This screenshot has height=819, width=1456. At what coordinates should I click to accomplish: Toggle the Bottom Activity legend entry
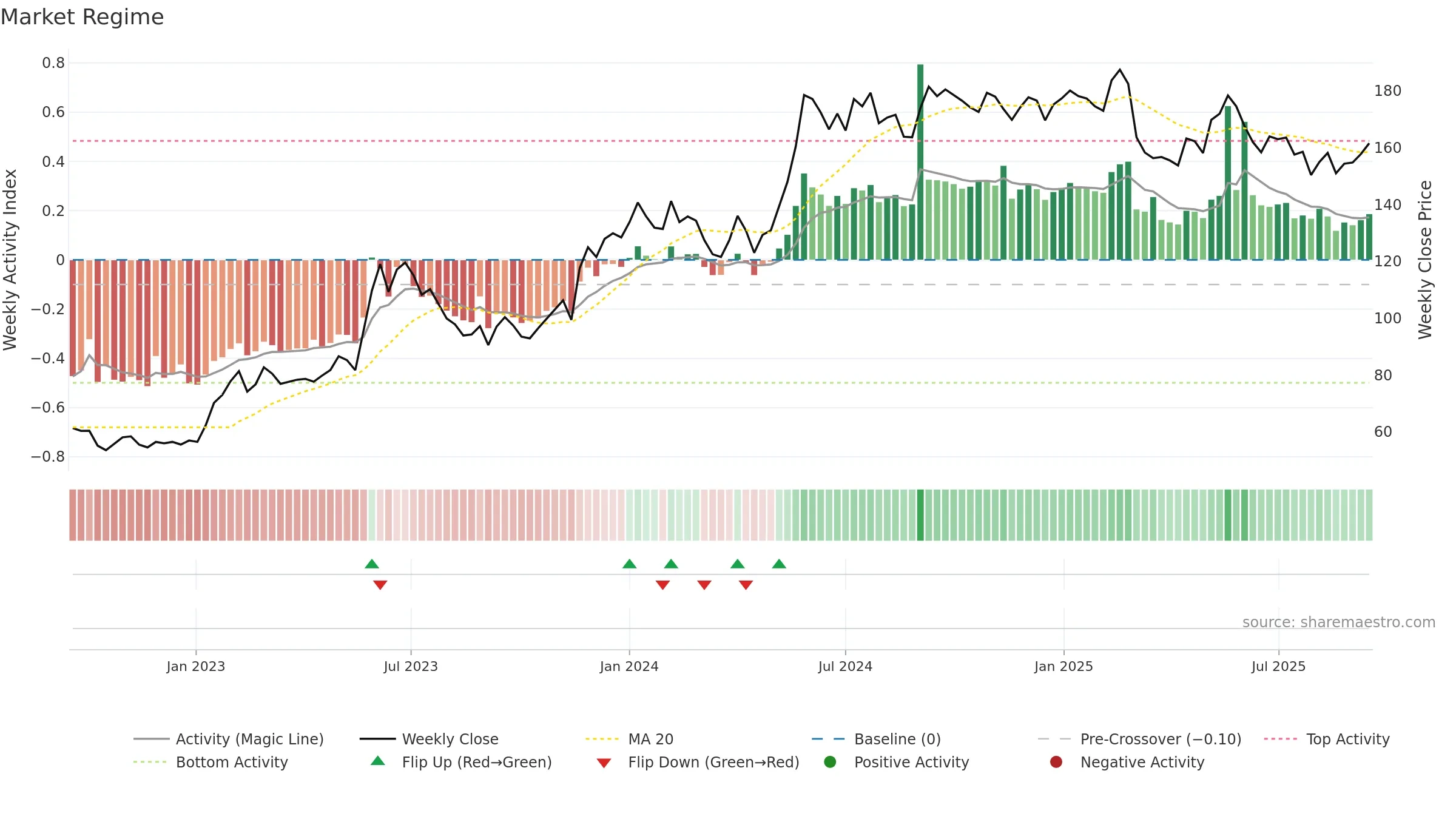pos(211,762)
